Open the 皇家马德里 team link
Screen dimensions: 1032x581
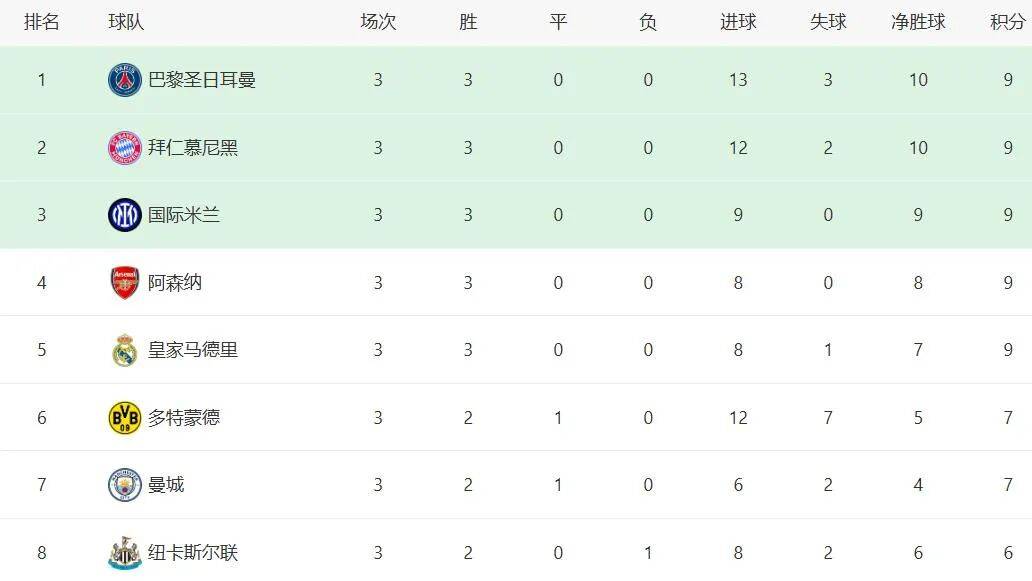[193, 350]
